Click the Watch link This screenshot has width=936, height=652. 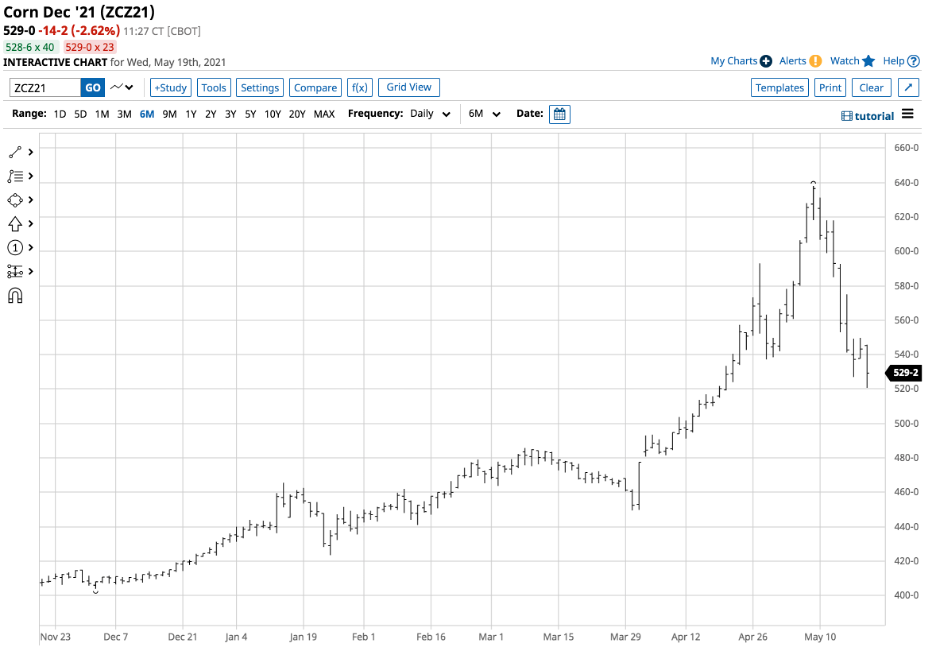pos(845,61)
